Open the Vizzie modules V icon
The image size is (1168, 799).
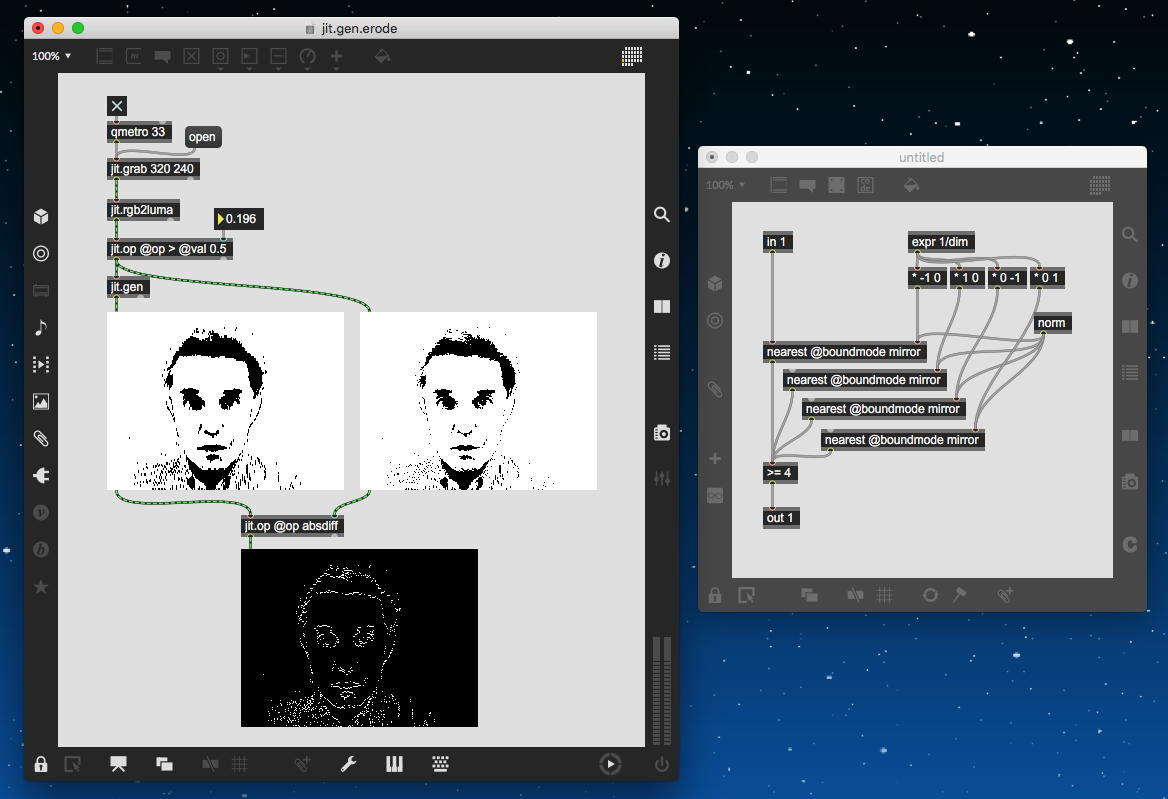click(x=41, y=512)
